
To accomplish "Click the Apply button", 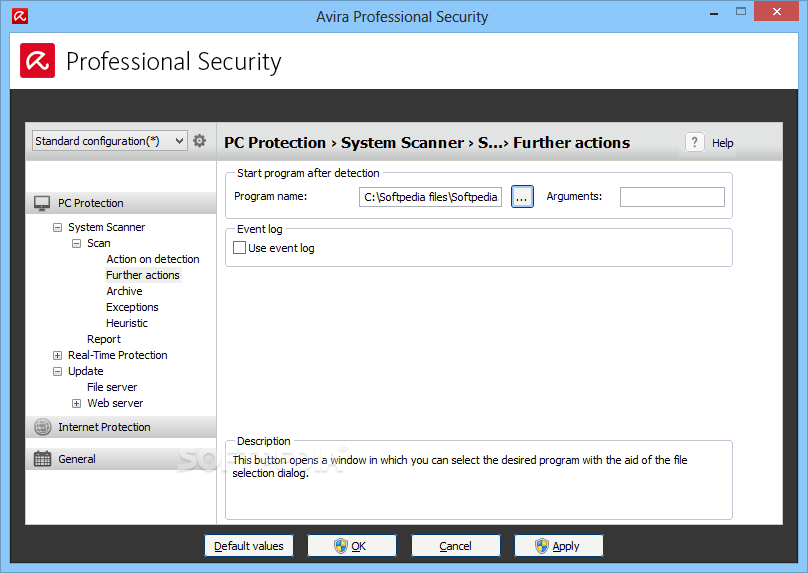I will pyautogui.click(x=559, y=546).
